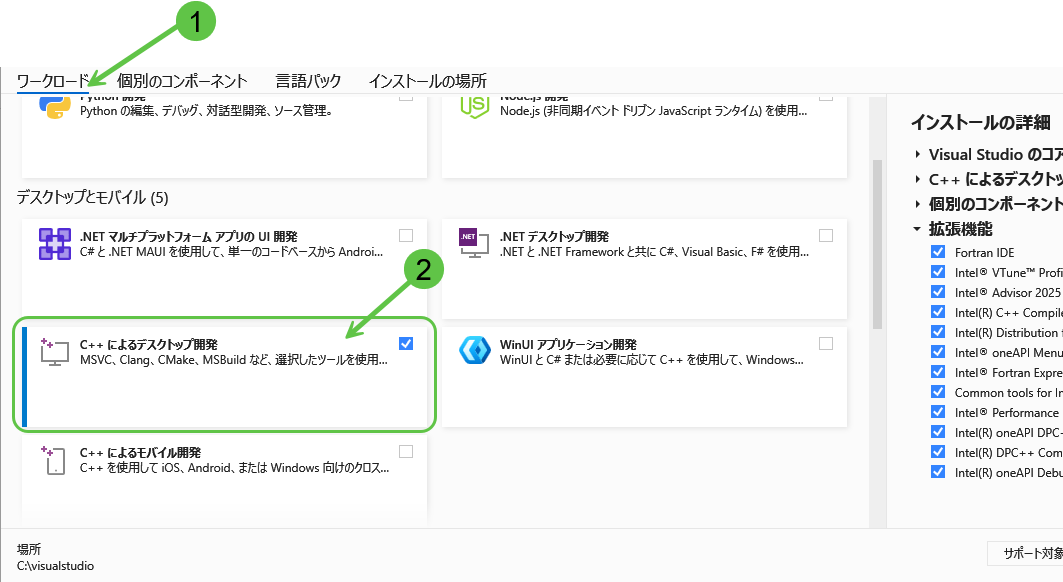Select the C++ によるモバイル開発 card title
The width and height of the screenshot is (1063, 582).
(x=140, y=452)
